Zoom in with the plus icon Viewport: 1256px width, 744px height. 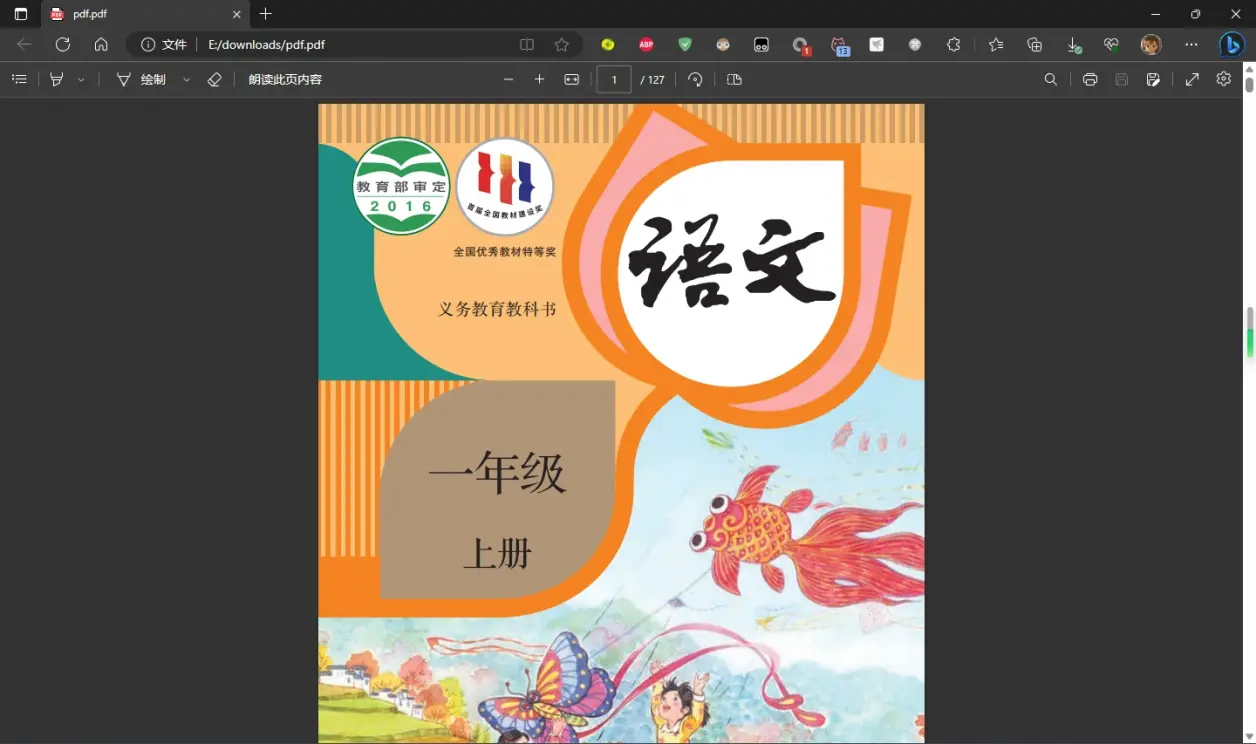539,79
